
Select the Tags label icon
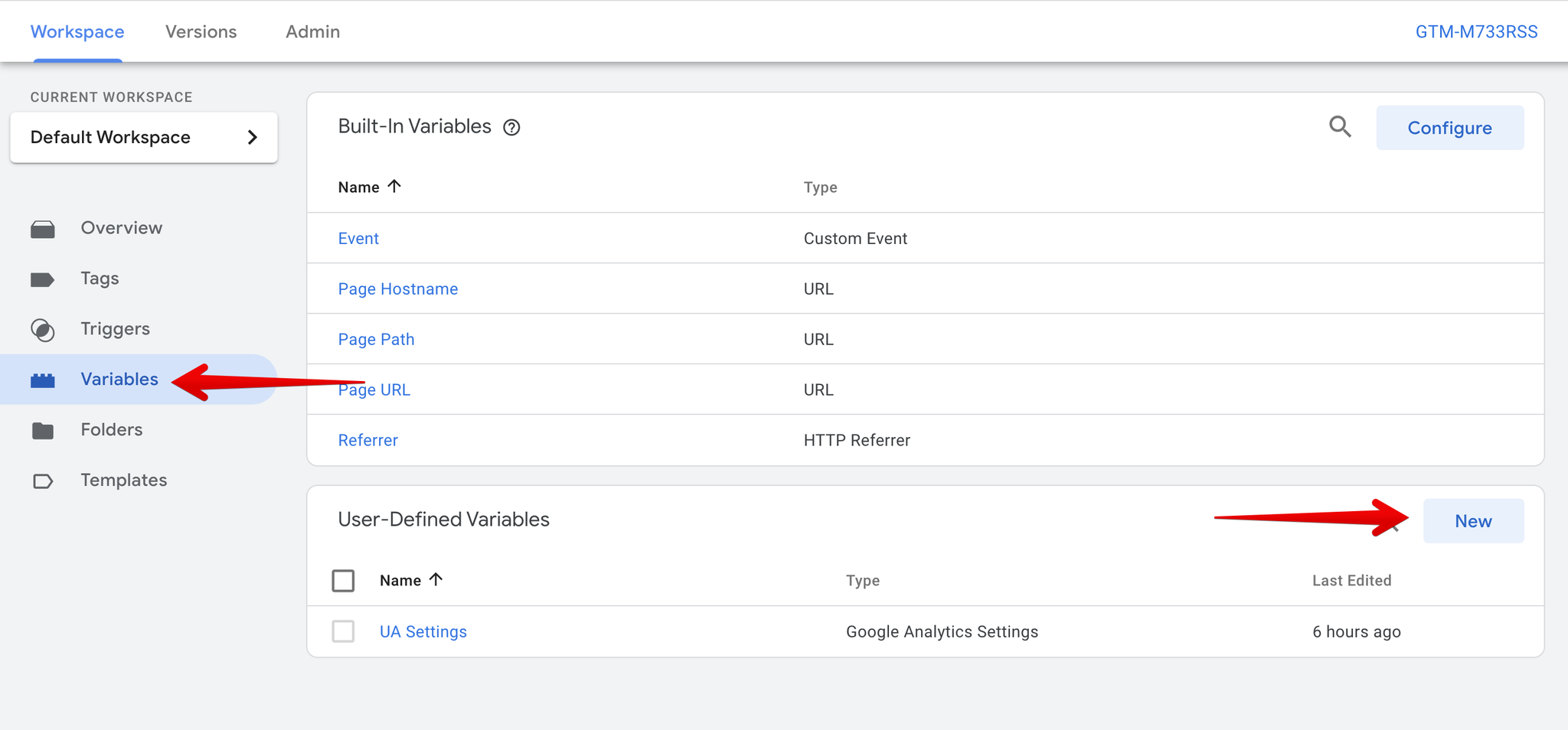(x=43, y=279)
